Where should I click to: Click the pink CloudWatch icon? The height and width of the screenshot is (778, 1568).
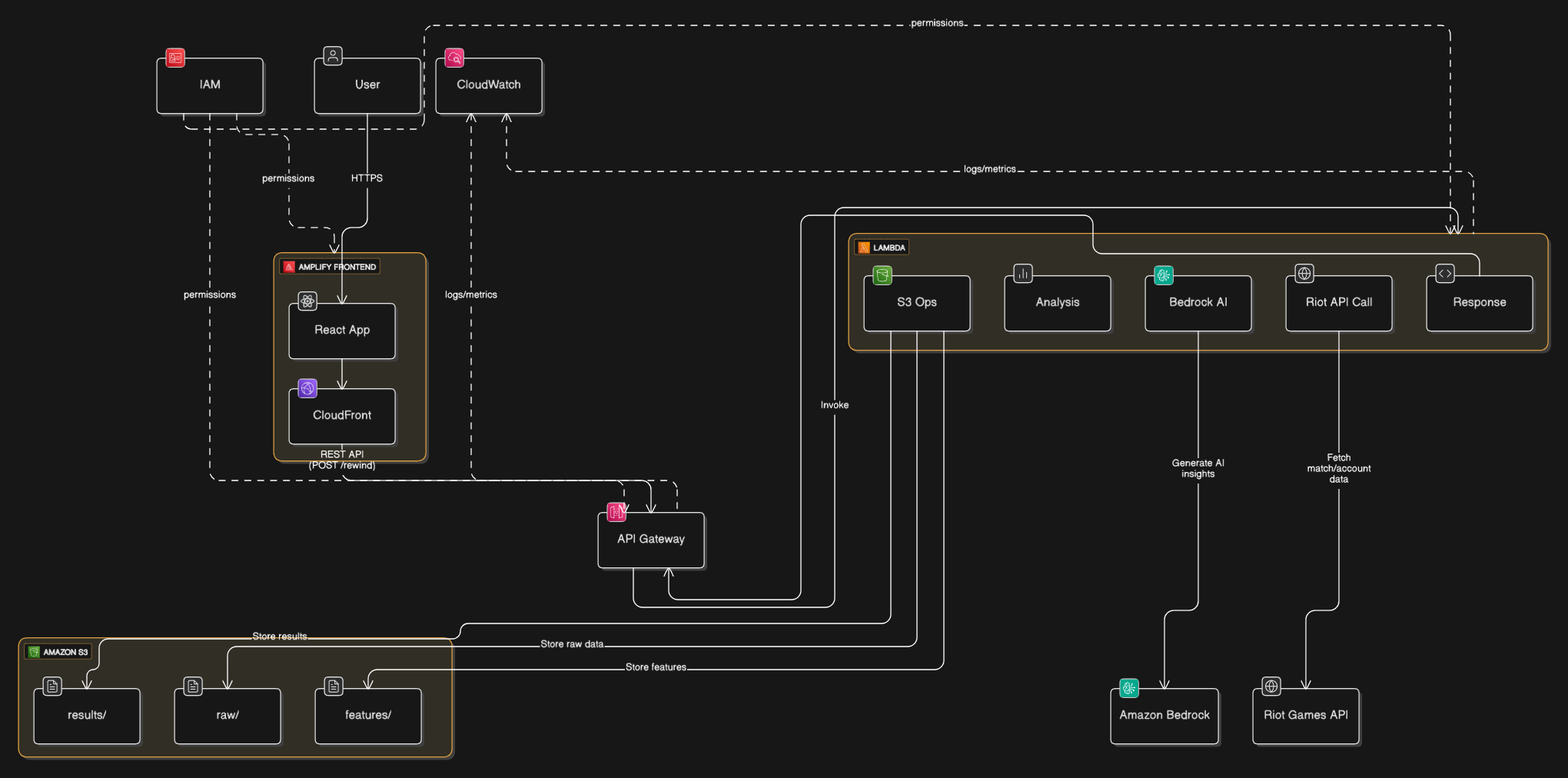click(x=454, y=58)
